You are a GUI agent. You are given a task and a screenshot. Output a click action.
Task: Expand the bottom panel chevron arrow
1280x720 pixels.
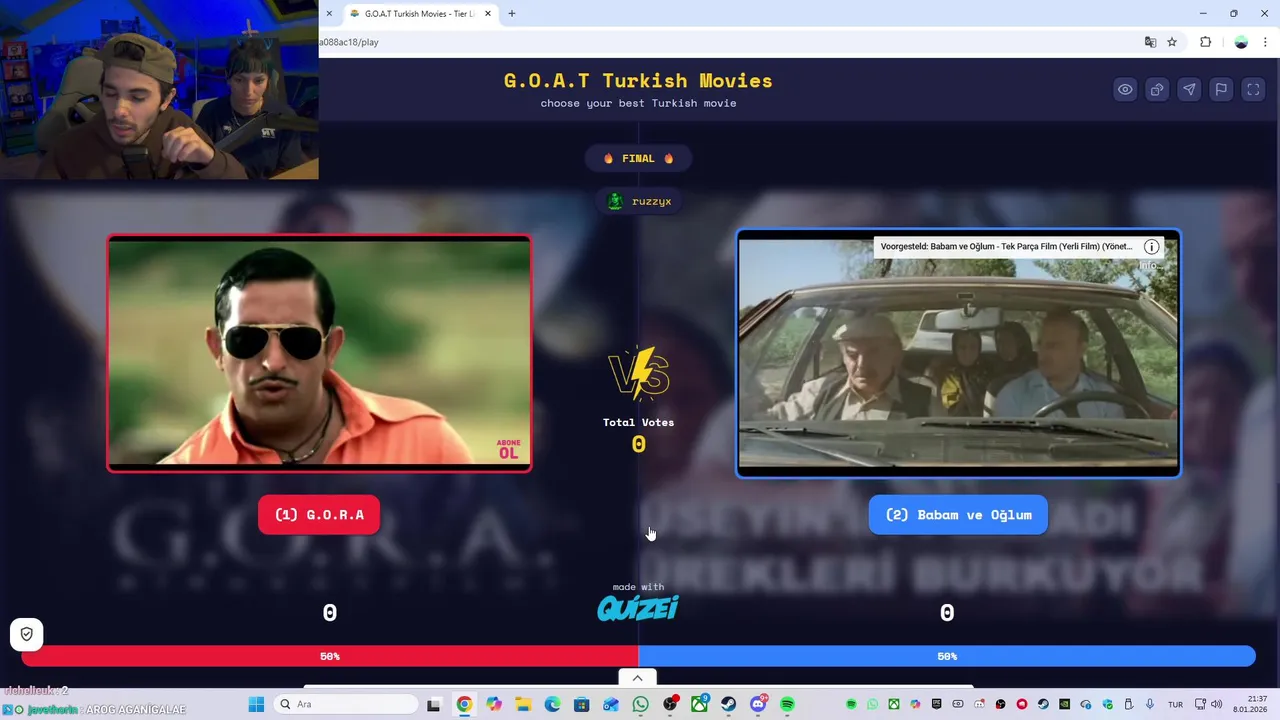[637, 678]
